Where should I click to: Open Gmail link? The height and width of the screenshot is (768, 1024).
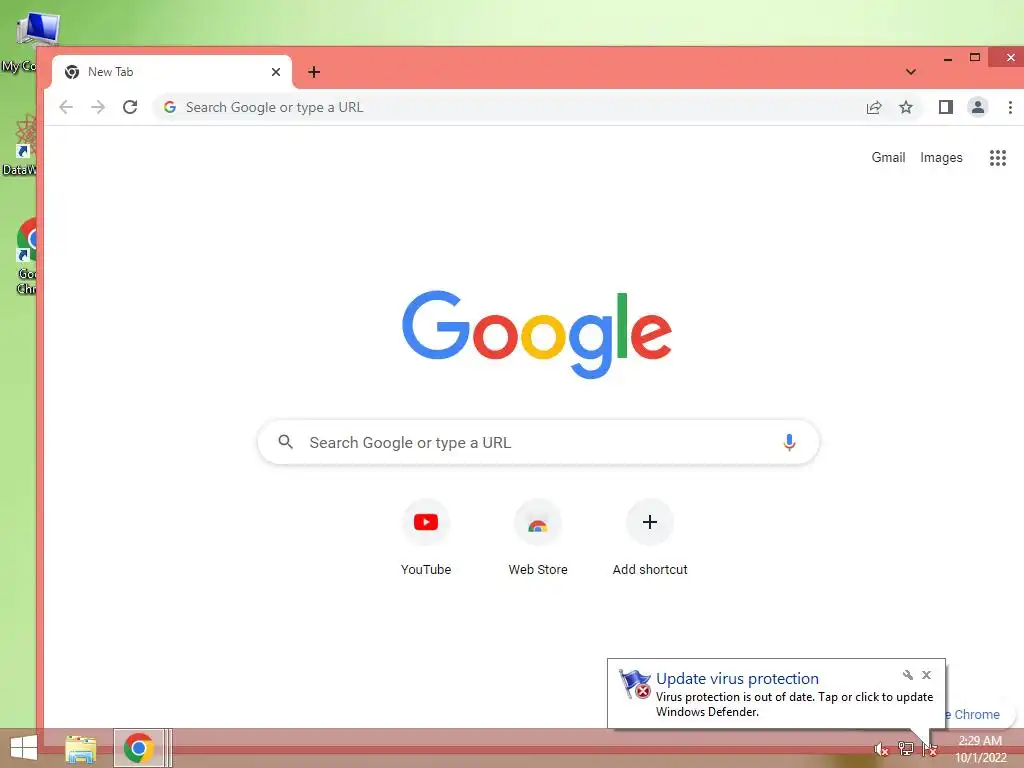point(888,157)
